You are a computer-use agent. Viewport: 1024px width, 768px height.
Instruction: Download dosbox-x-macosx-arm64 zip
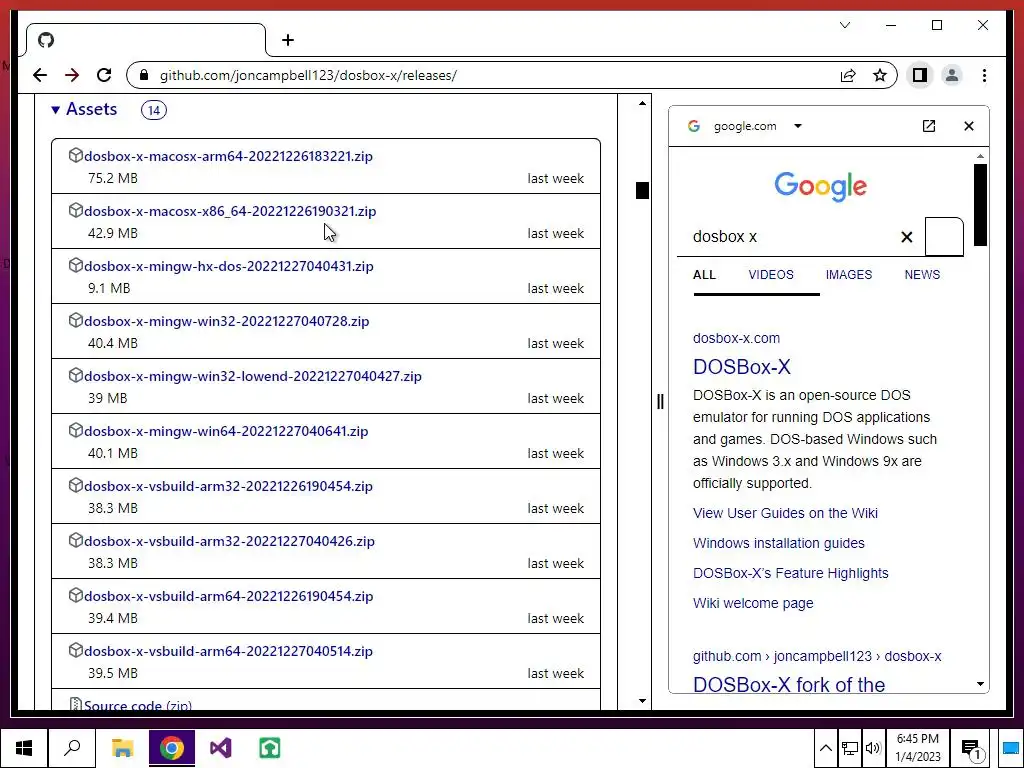[228, 156]
